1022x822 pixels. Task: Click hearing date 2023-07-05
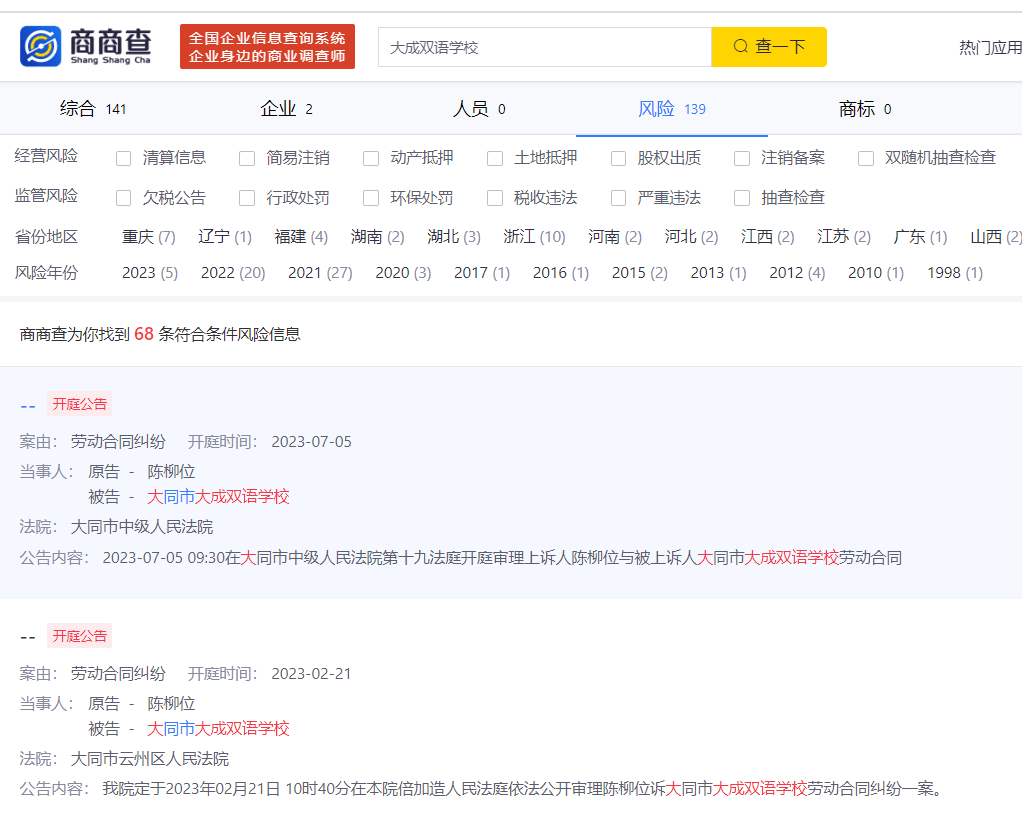pos(312,442)
